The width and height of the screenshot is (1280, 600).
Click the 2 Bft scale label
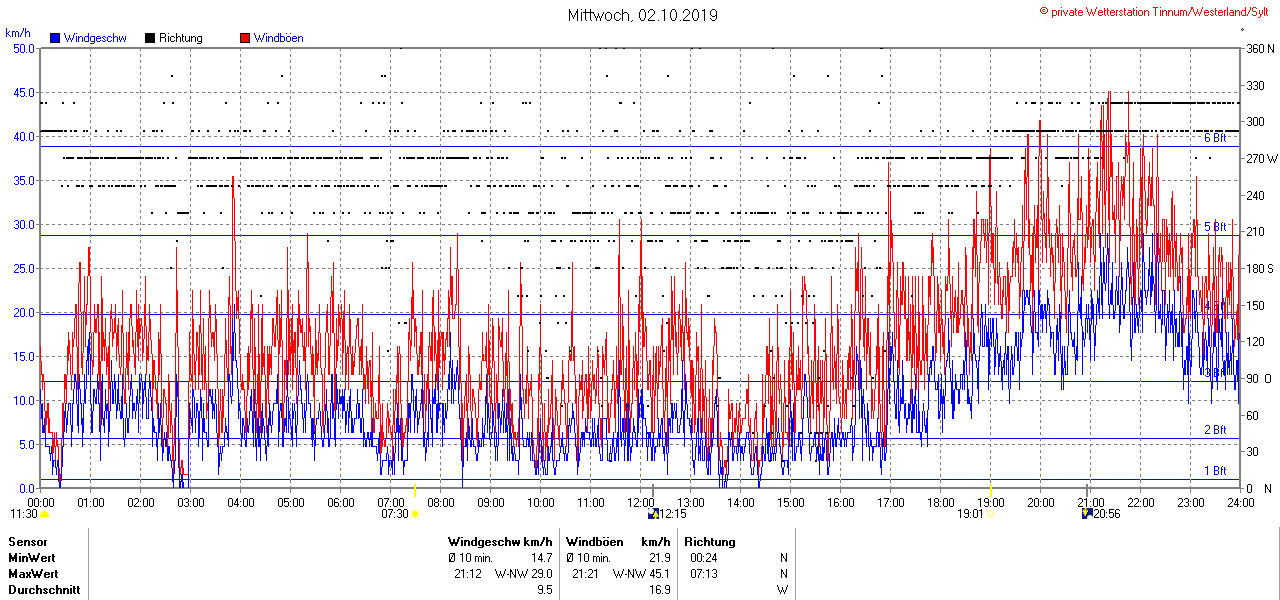(x=1215, y=430)
